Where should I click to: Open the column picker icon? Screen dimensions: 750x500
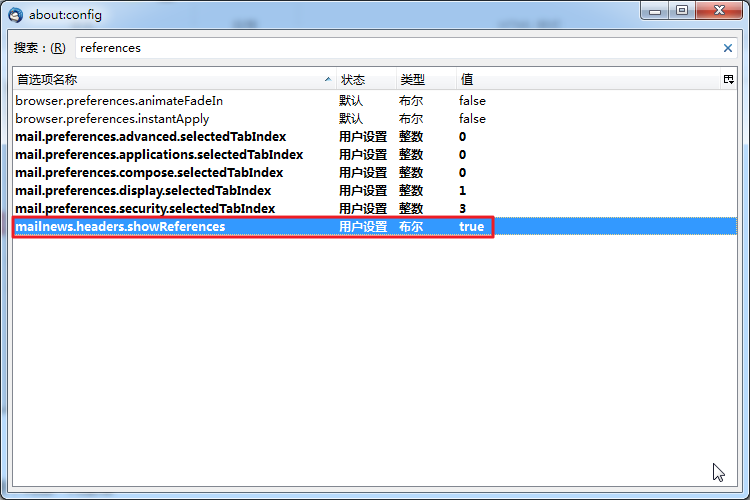[x=728, y=79]
